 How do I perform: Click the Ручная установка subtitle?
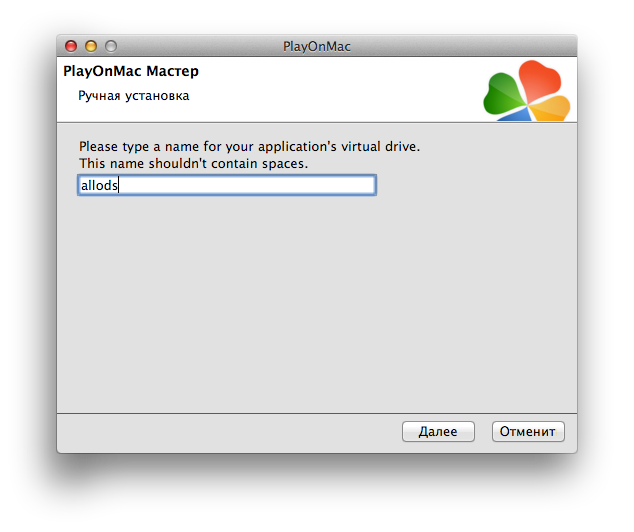tap(134, 96)
